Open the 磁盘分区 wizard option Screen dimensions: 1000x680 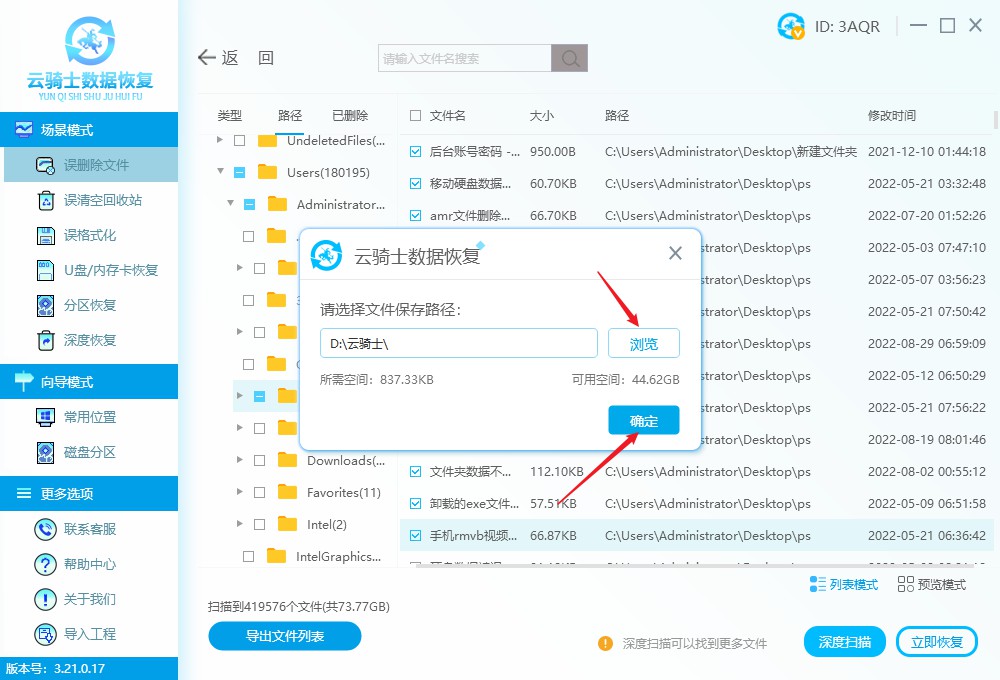pos(90,453)
